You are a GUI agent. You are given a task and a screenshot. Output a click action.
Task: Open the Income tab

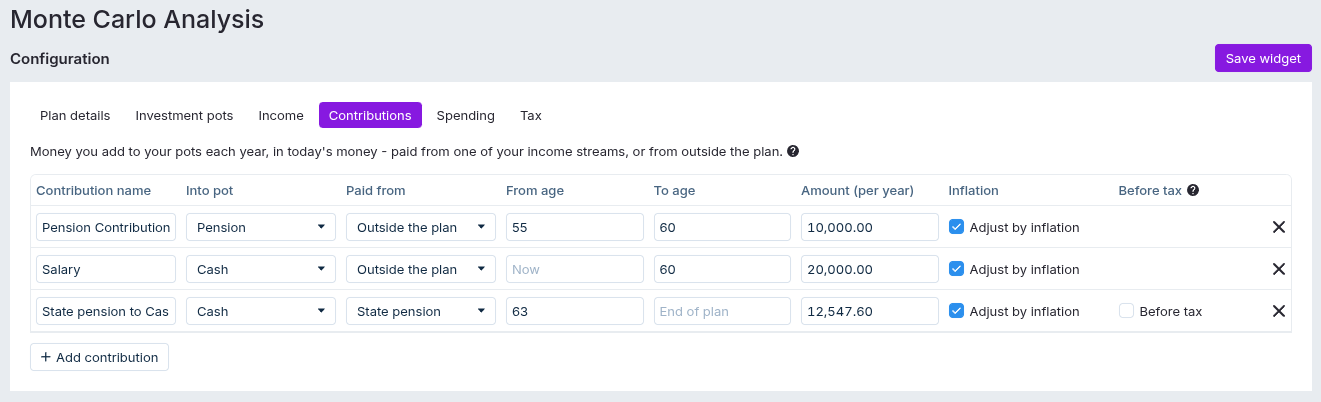[x=281, y=115]
